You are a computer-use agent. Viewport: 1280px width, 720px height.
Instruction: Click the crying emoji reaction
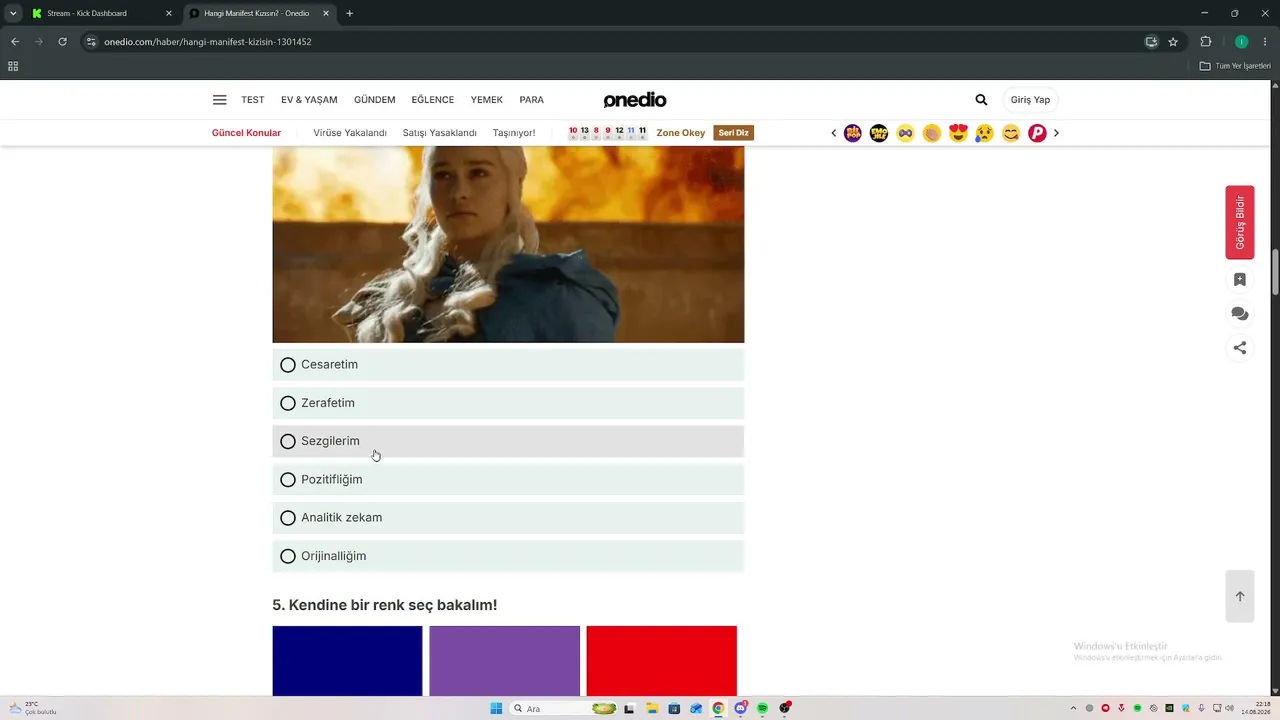point(984,133)
